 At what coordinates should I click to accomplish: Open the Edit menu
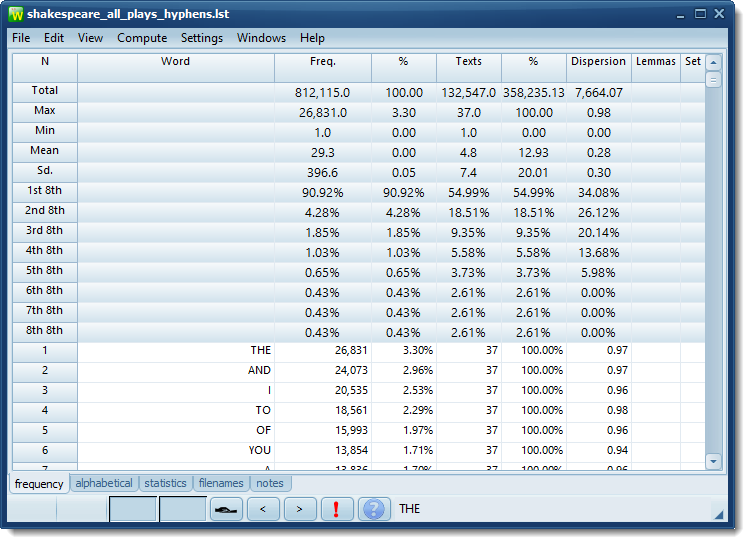(54, 38)
